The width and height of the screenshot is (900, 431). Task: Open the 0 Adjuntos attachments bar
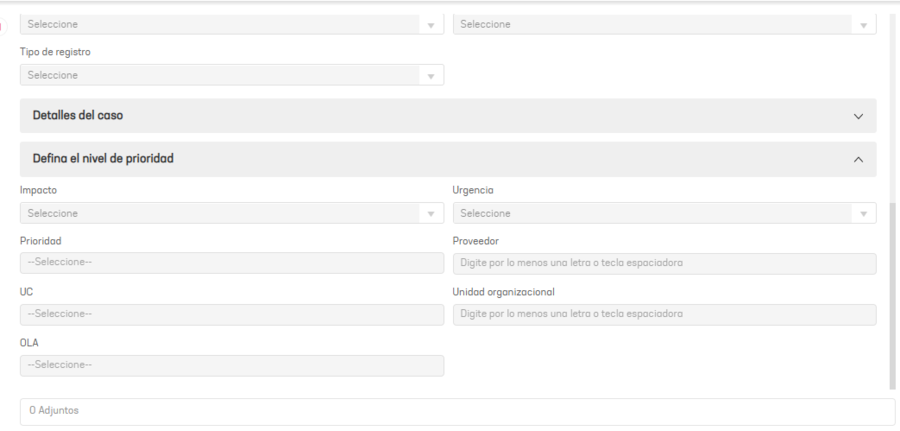[x=457, y=411]
